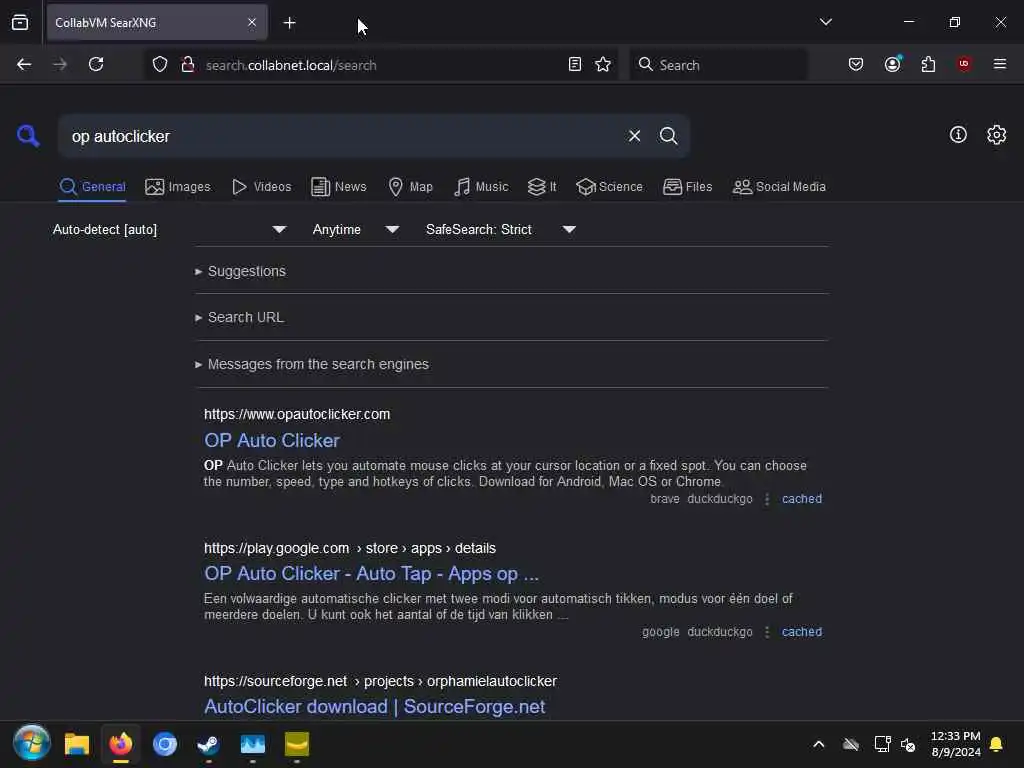
Task: Switch to the Music tab
Action: tap(481, 187)
